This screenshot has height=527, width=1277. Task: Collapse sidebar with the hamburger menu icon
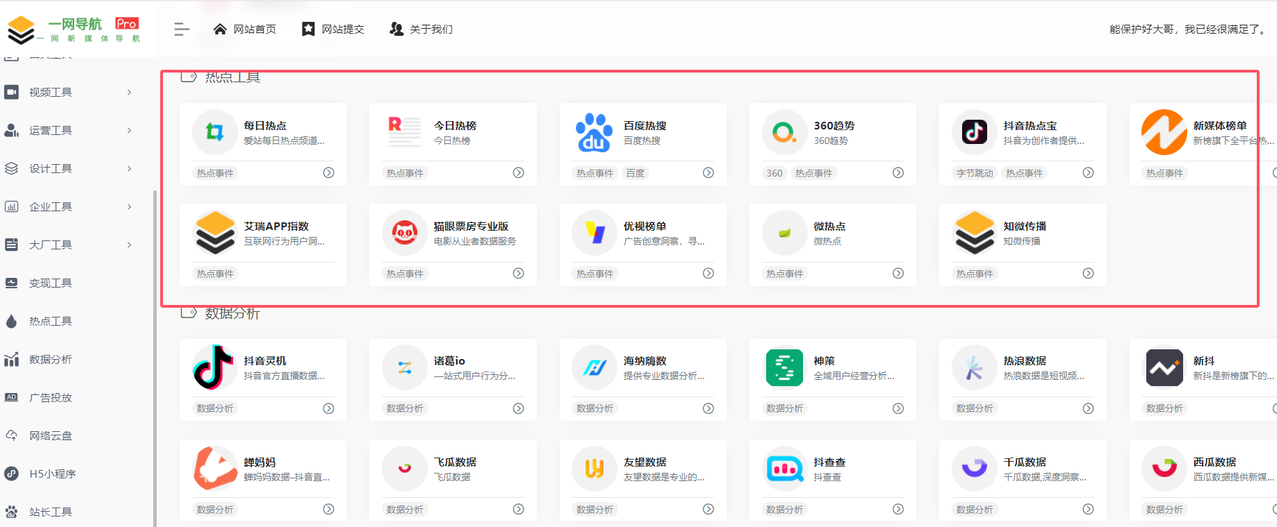182,29
